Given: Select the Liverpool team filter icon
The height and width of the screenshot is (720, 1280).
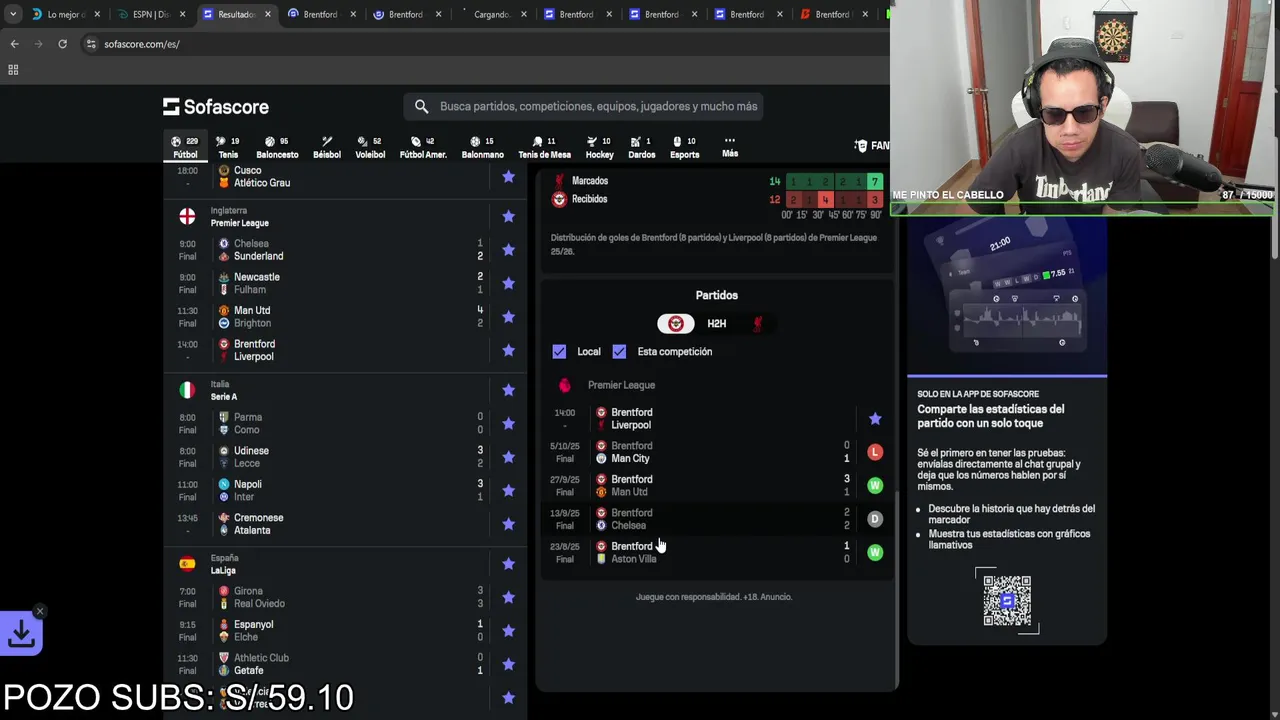Looking at the screenshot, I should (757, 323).
